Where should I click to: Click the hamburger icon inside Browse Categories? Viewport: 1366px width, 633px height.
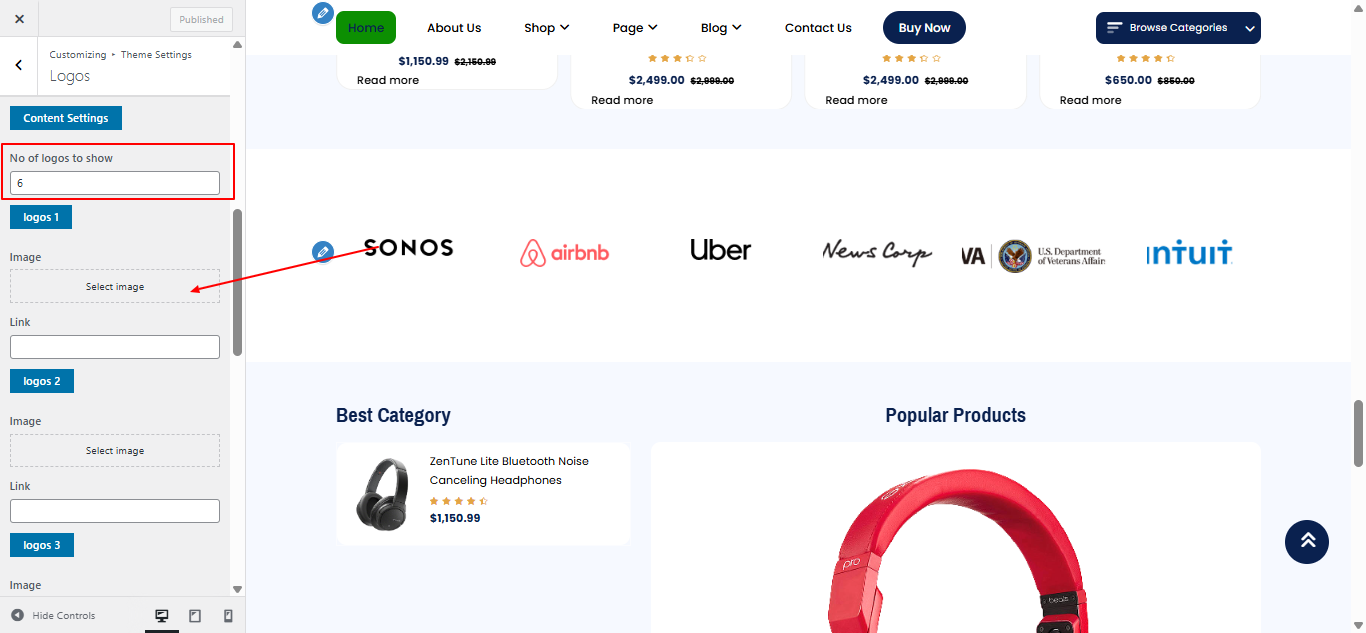tap(1114, 27)
